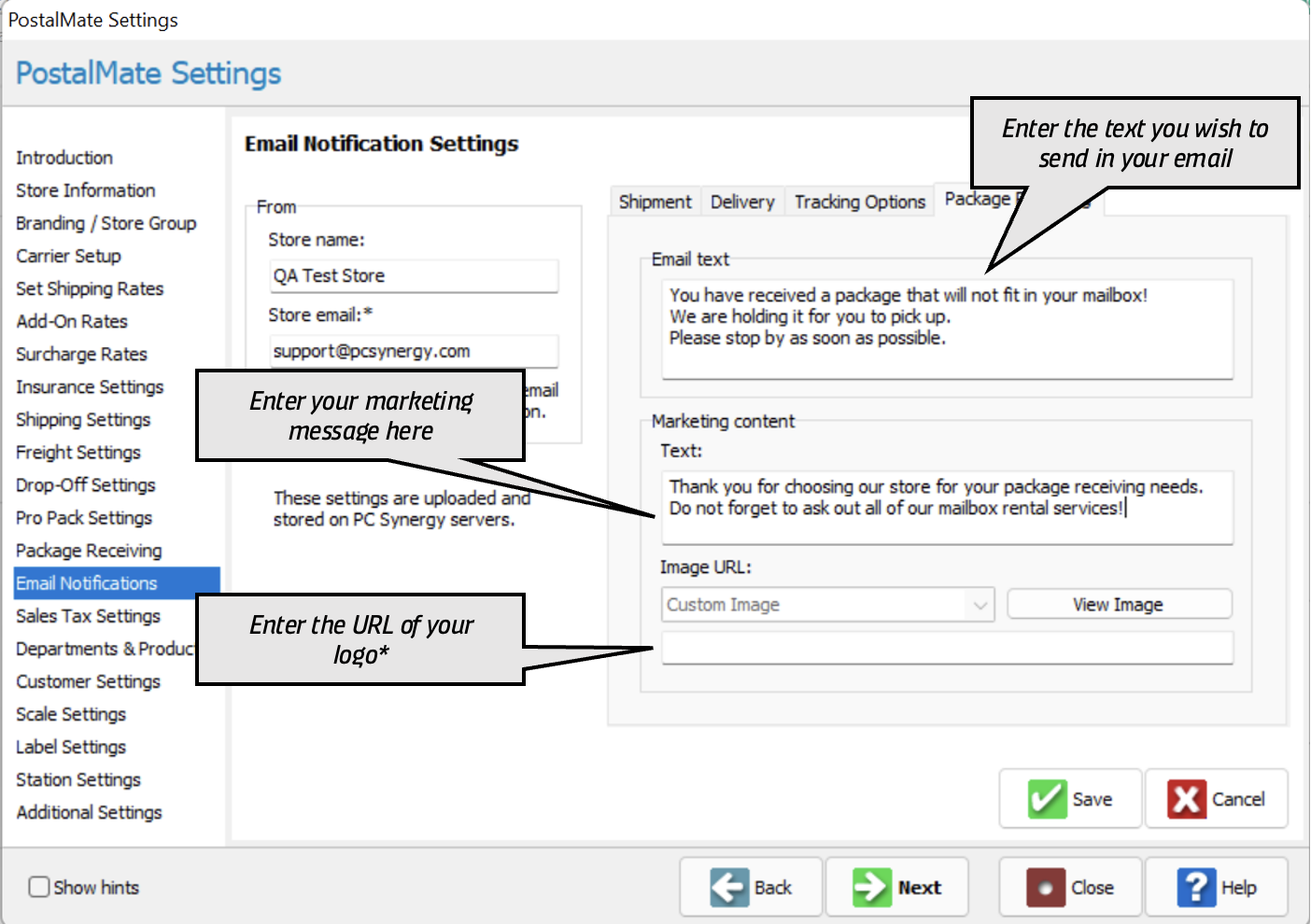
Task: Go to Carrier Setup settings
Action: point(68,256)
